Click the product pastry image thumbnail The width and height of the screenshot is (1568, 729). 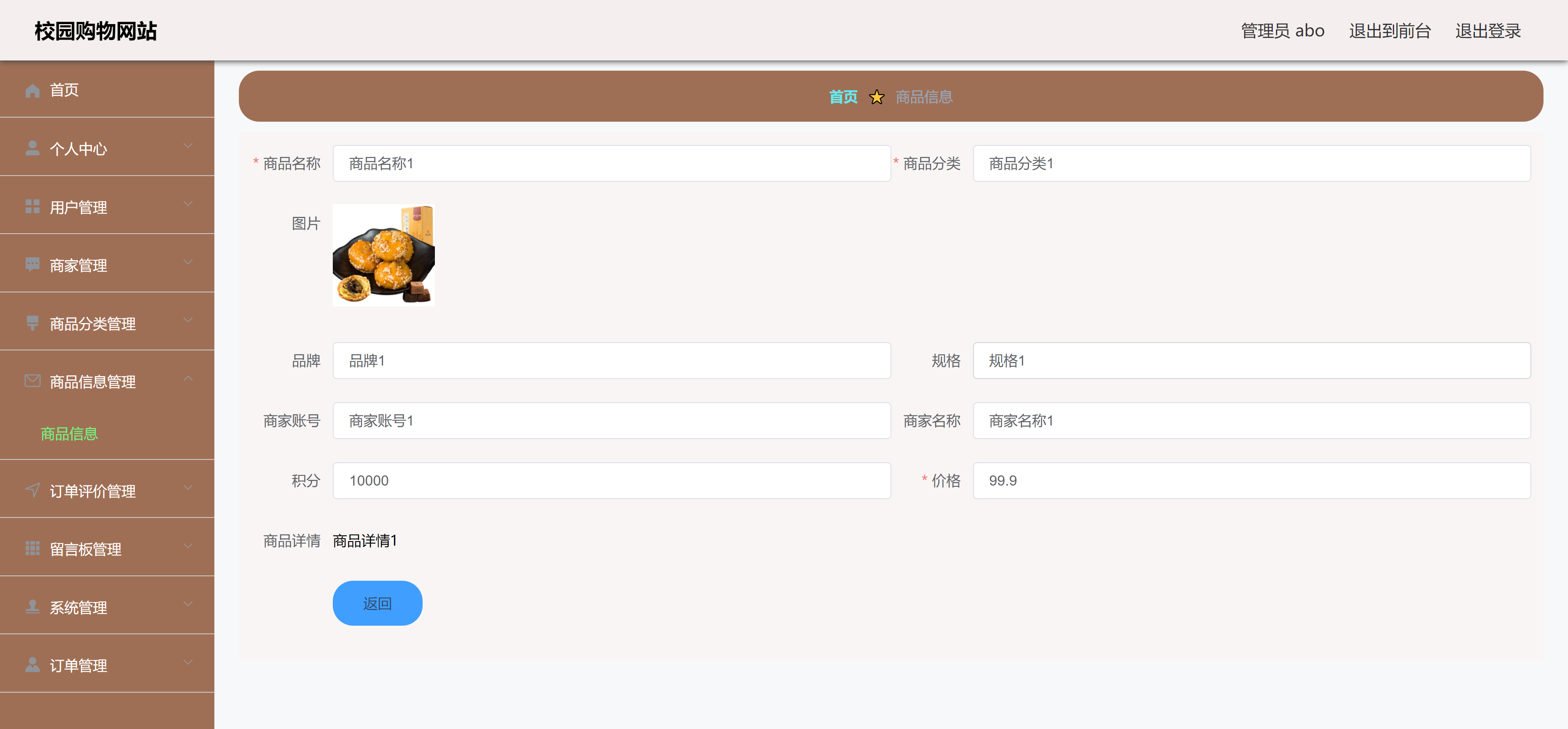coord(383,255)
